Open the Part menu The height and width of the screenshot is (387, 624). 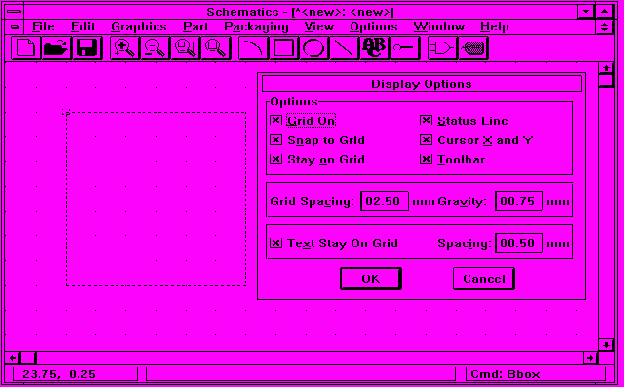[x=195, y=27]
